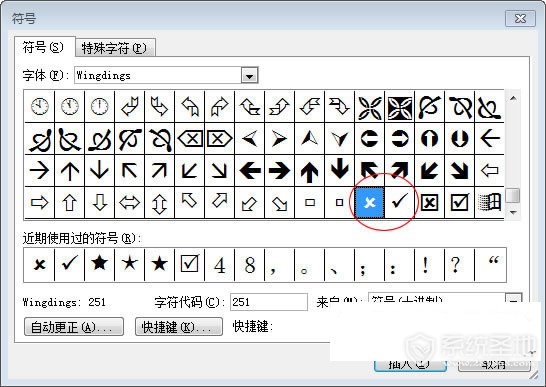
Task: Select the thin down-left arrow symbol
Action: [190, 171]
